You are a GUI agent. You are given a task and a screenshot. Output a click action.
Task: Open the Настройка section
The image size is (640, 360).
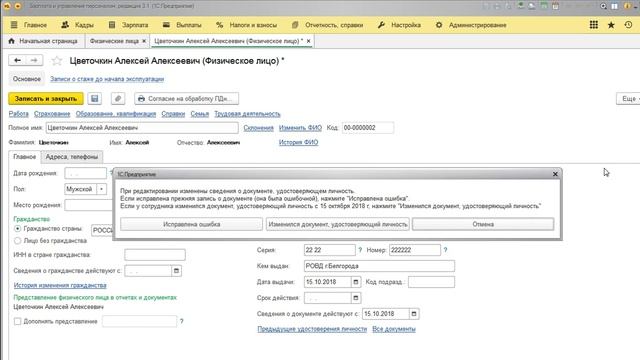(399, 25)
